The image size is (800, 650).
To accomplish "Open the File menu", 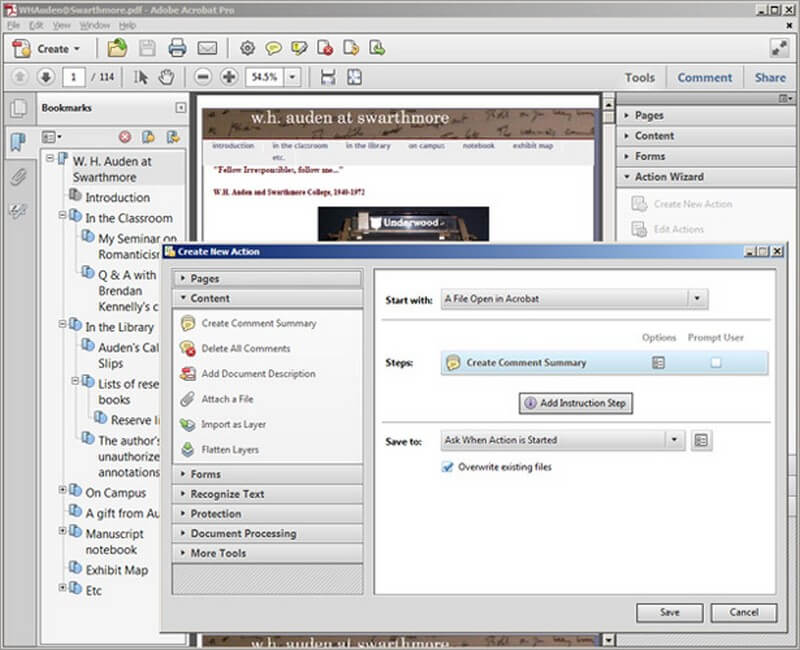I will point(13,25).
